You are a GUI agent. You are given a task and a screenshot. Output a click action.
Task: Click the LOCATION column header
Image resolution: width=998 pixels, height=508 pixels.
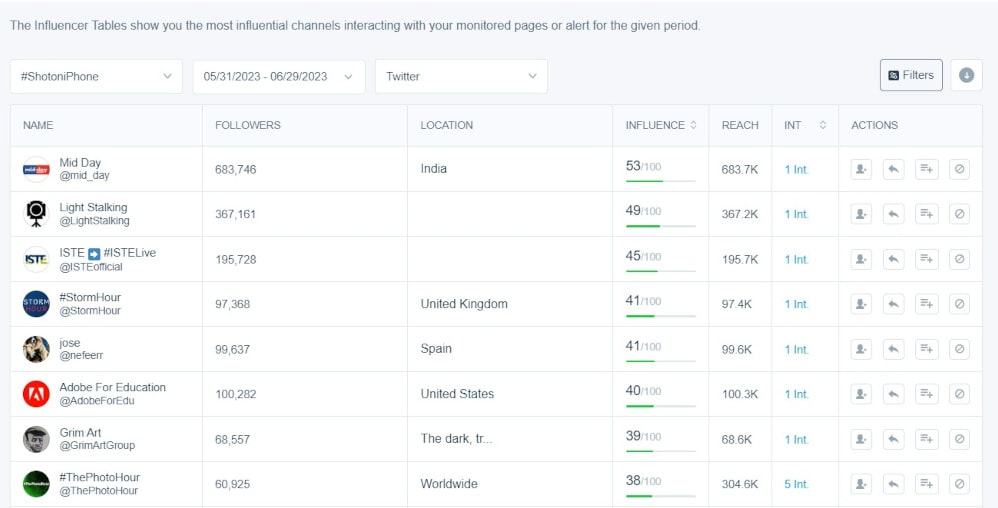(x=446, y=125)
